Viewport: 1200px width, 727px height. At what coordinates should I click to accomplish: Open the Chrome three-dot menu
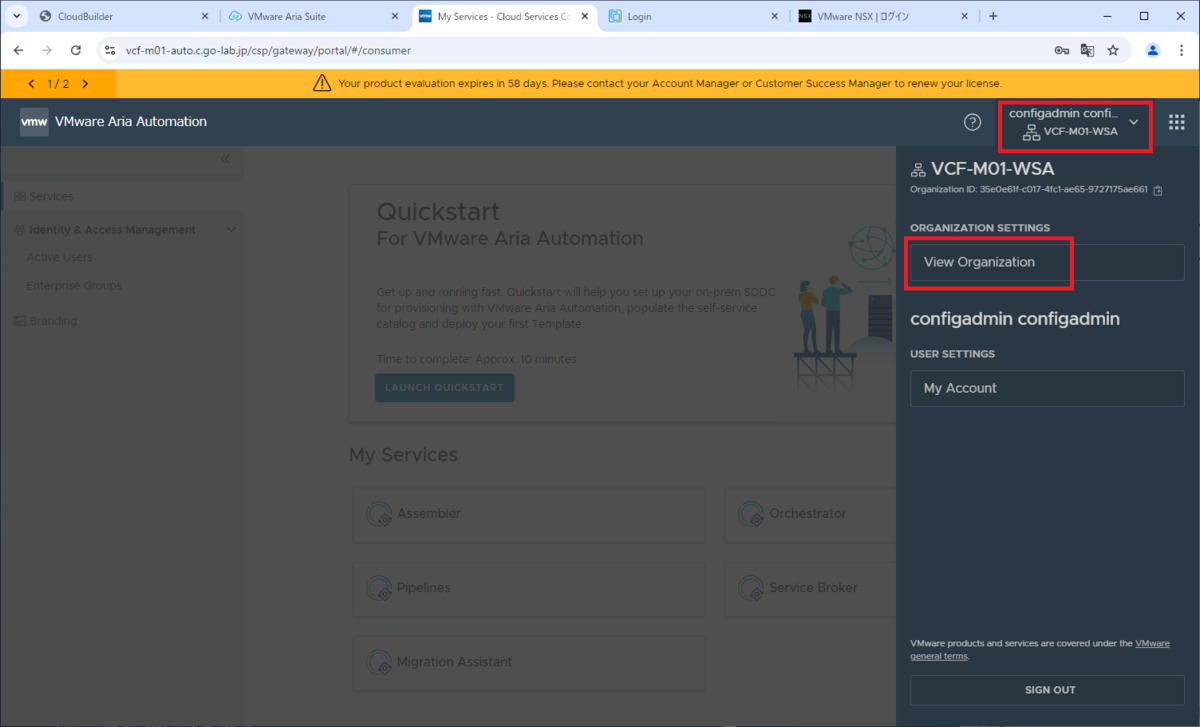coord(1181,50)
